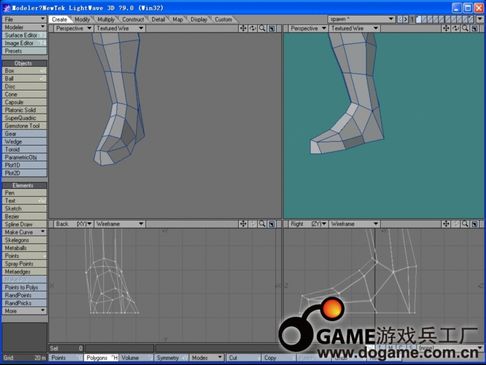Click the maximize icon of the Right viewport
The height and width of the screenshot is (365, 486).
(x=475, y=224)
